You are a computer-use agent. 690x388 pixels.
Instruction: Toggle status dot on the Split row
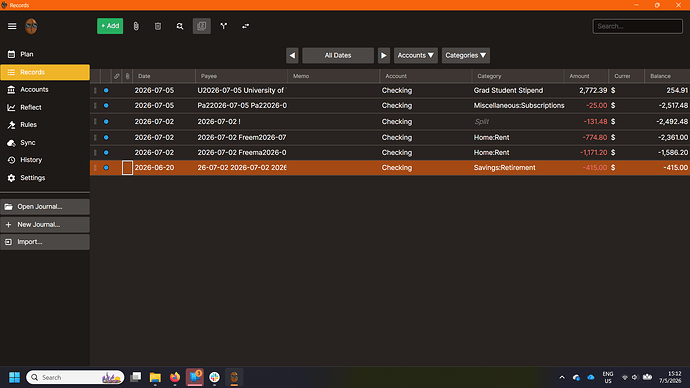[106, 122]
